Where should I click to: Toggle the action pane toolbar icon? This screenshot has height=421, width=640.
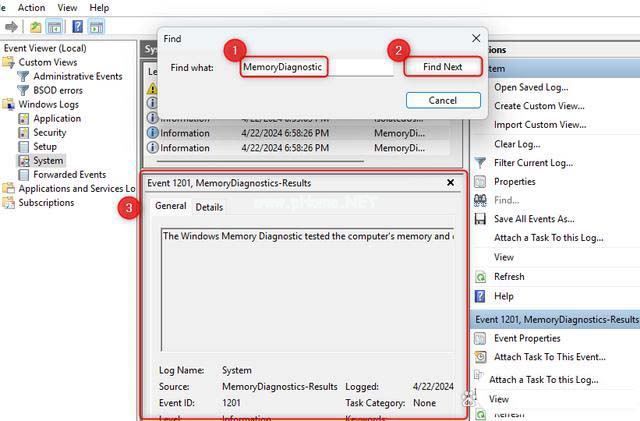pyautogui.click(x=97, y=27)
